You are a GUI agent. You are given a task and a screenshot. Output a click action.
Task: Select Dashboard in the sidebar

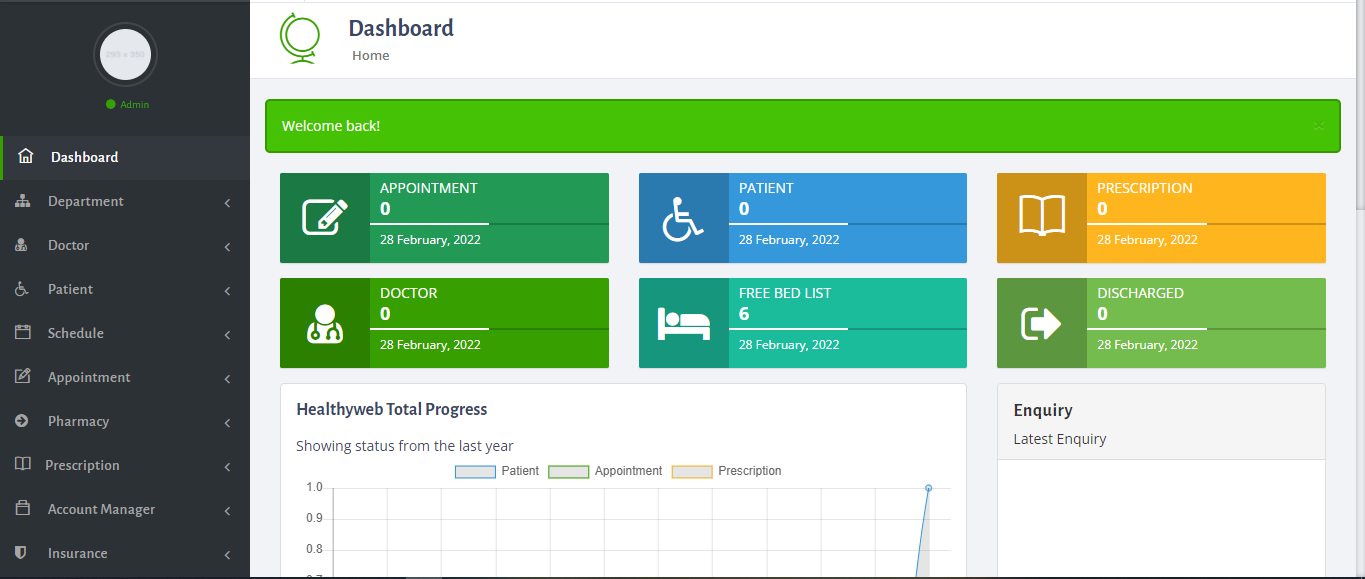pyautogui.click(x=84, y=157)
